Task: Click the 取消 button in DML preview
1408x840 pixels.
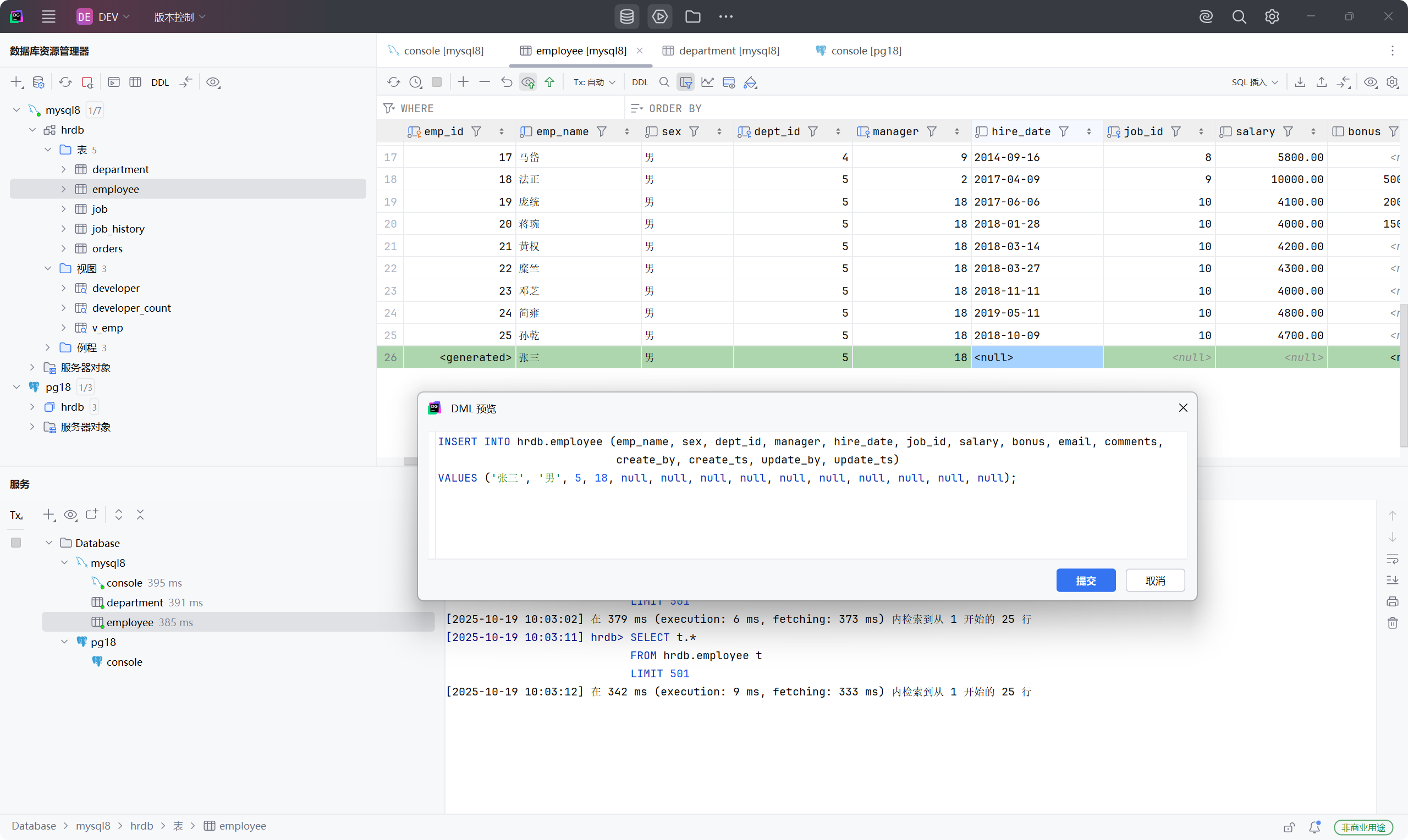Action: (1154, 580)
